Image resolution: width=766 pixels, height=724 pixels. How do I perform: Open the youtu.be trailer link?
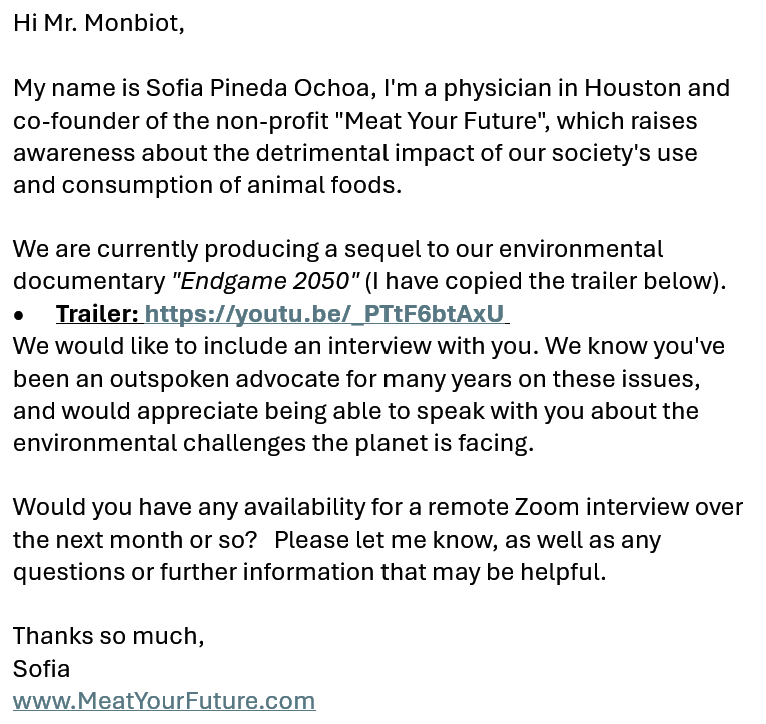coord(325,314)
